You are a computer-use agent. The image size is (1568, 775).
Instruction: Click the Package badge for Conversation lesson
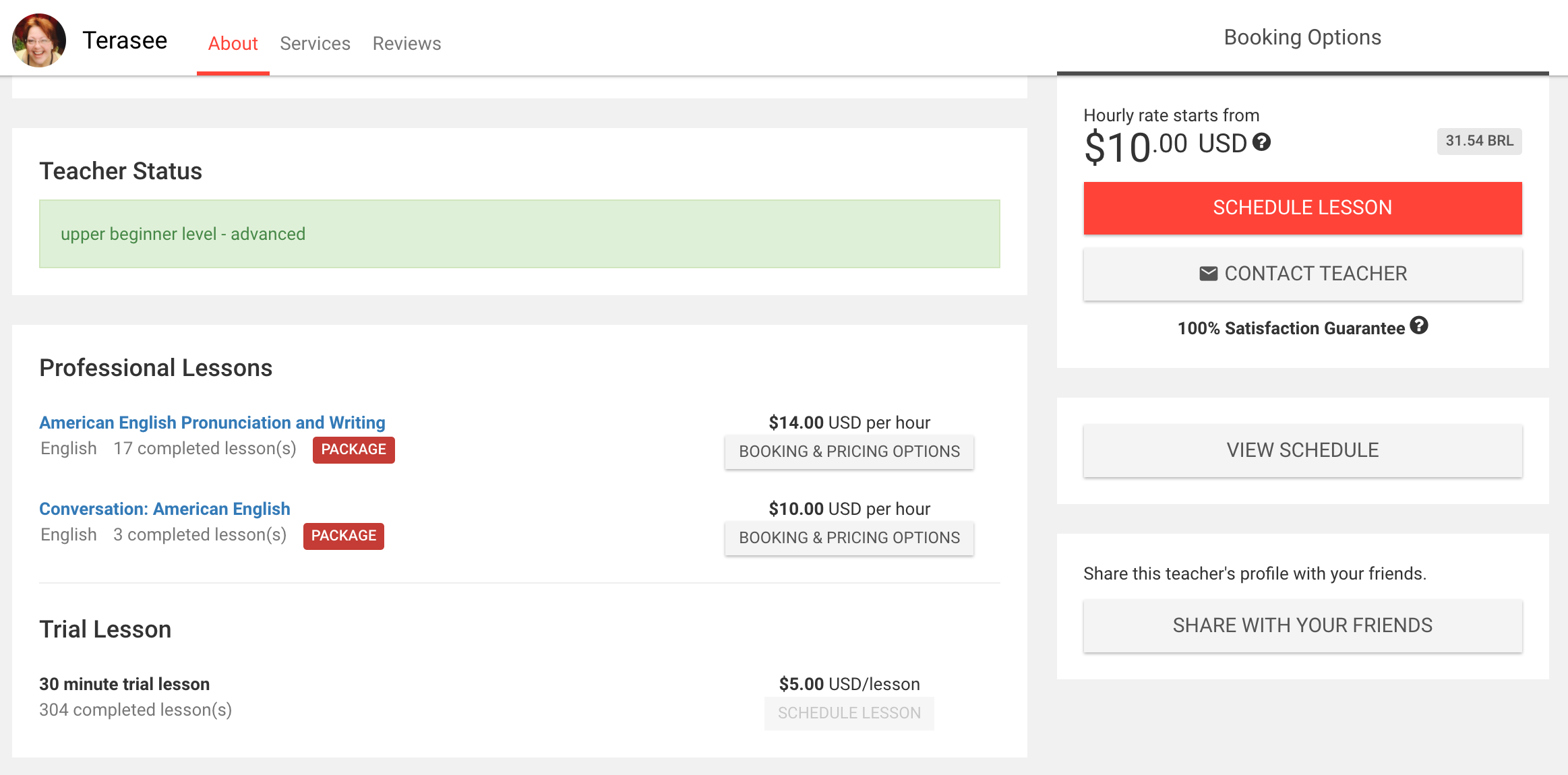click(344, 536)
